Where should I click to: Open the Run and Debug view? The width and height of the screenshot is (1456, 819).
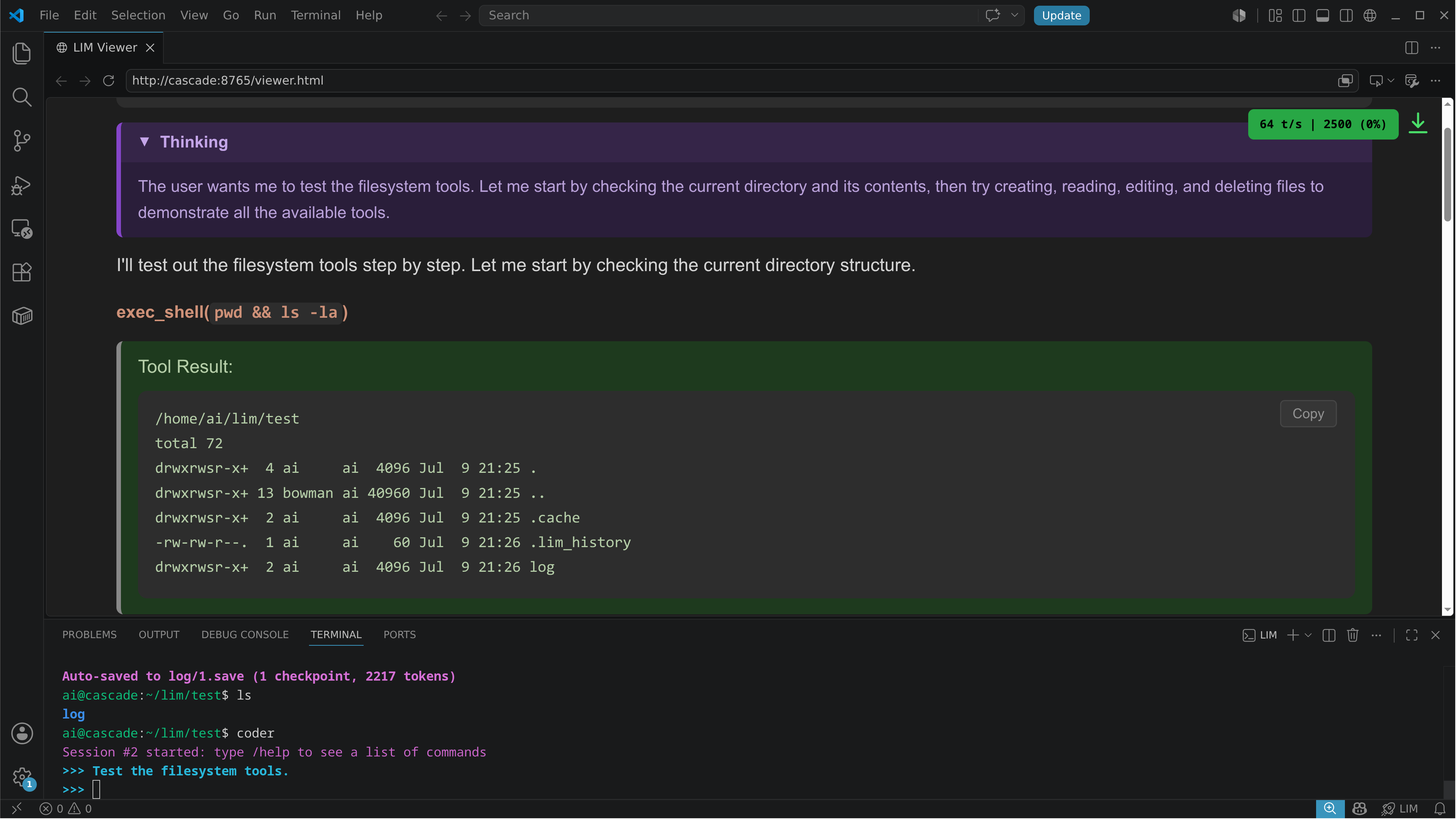[x=22, y=185]
